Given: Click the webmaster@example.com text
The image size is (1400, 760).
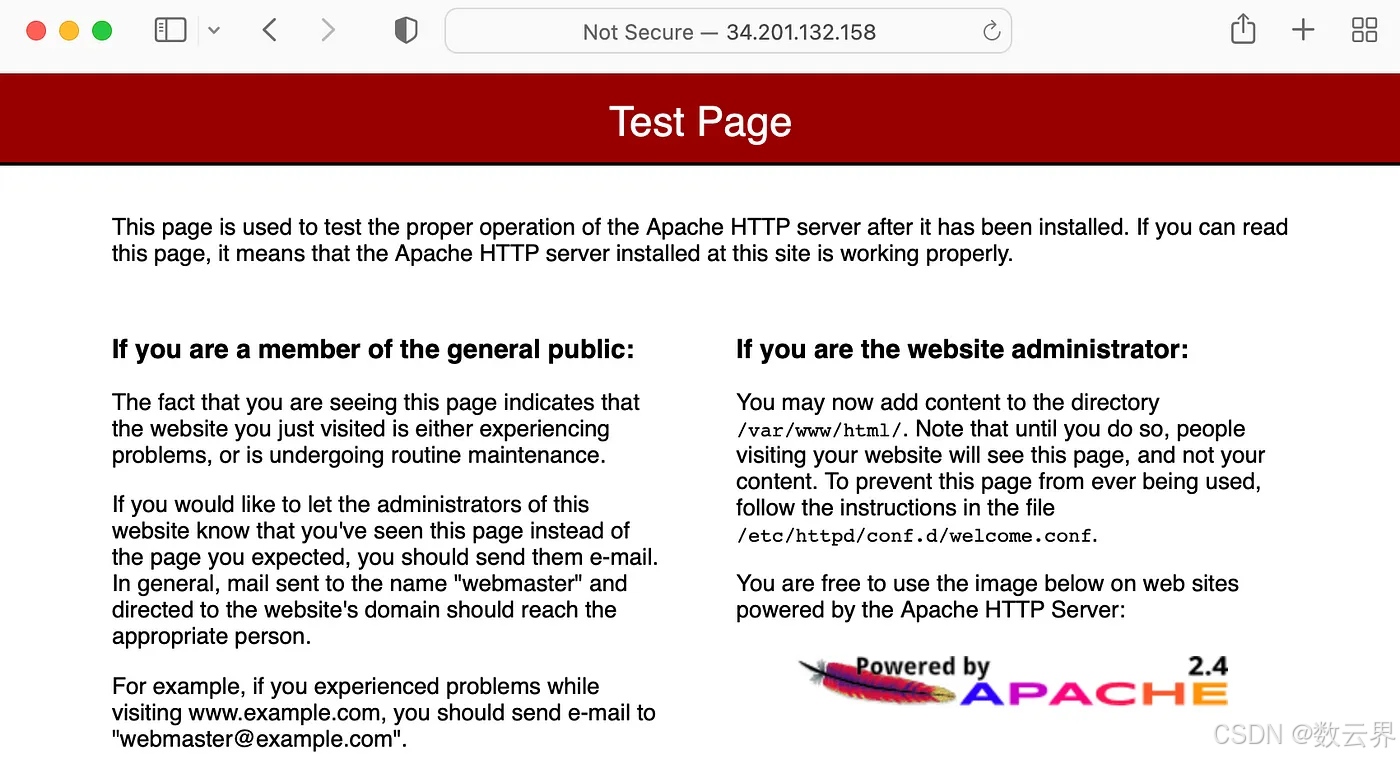Looking at the screenshot, I should (257, 740).
